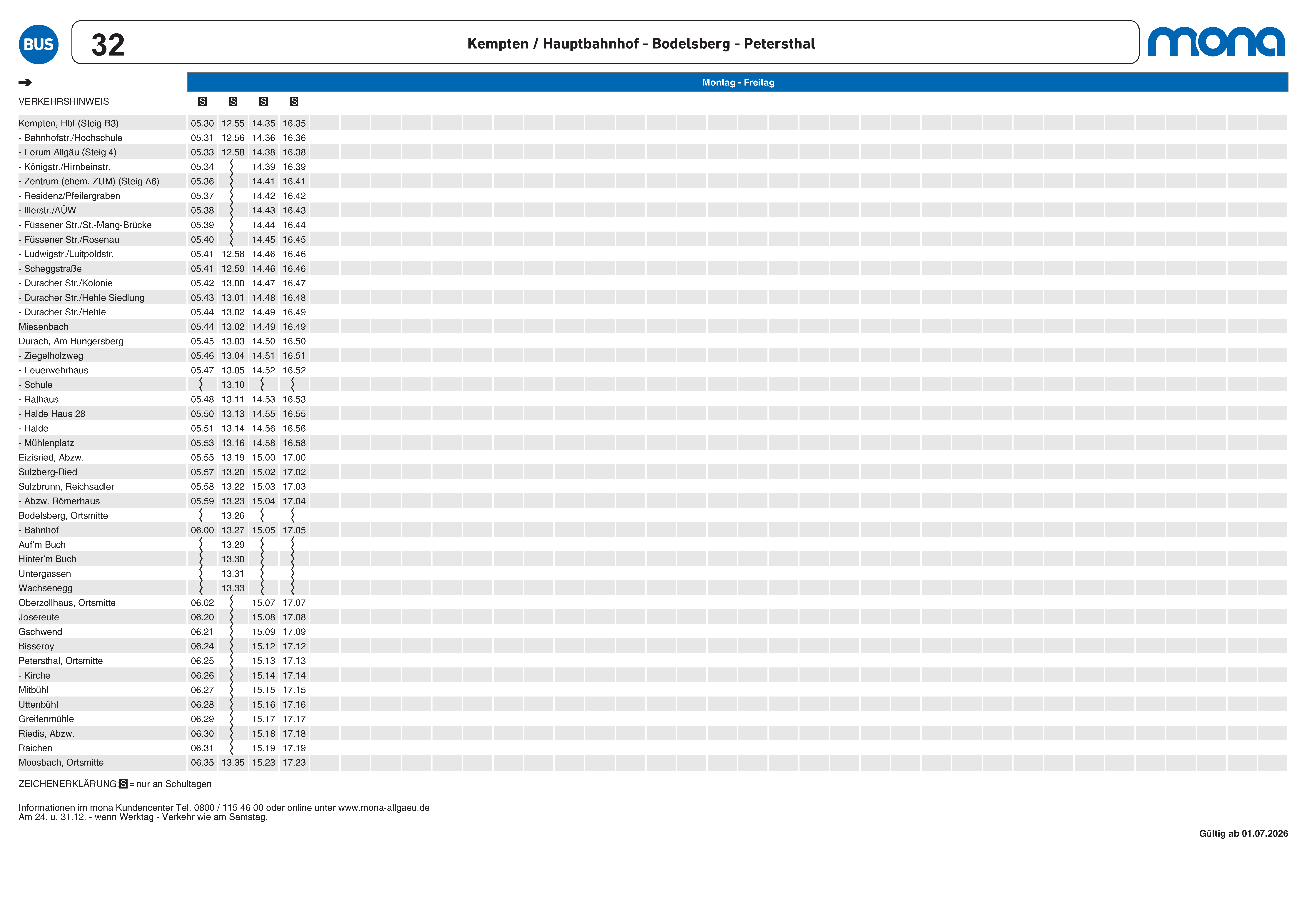Select the stop Miesenbach
This screenshot has width=1307, height=924.
click(x=43, y=327)
